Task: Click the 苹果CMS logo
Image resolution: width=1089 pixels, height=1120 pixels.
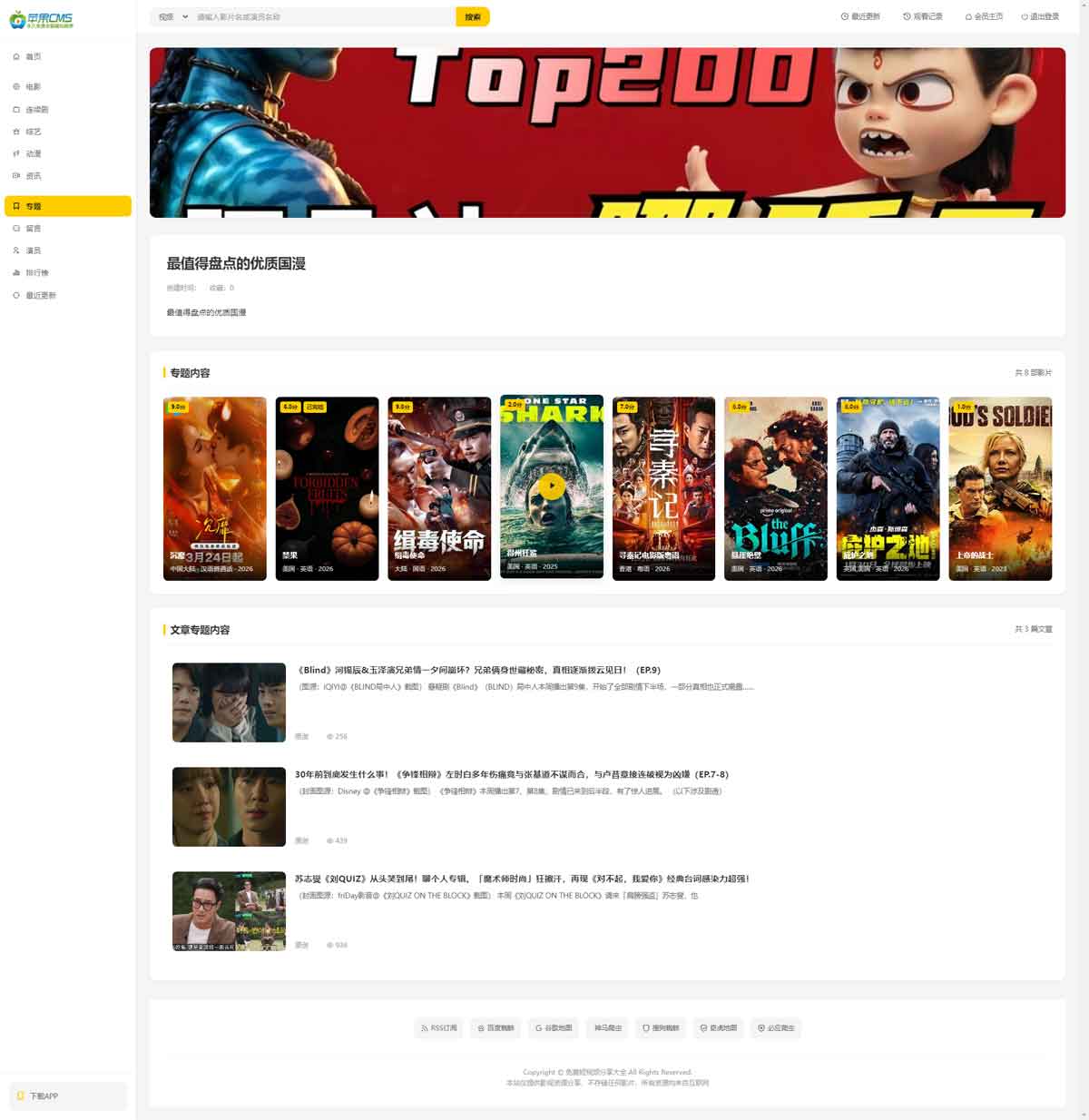Action: (42, 19)
